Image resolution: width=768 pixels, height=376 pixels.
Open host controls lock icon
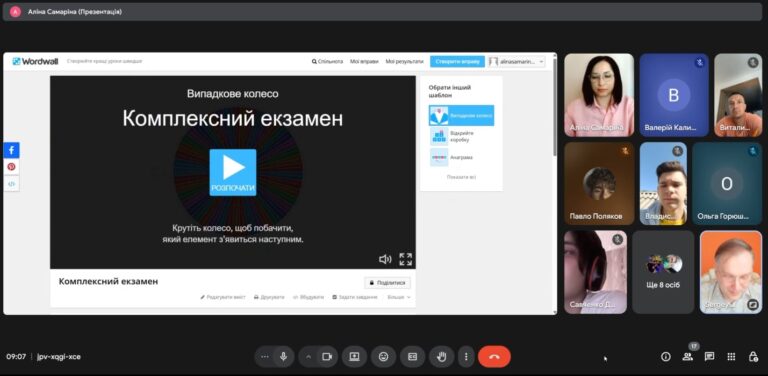[753, 357]
